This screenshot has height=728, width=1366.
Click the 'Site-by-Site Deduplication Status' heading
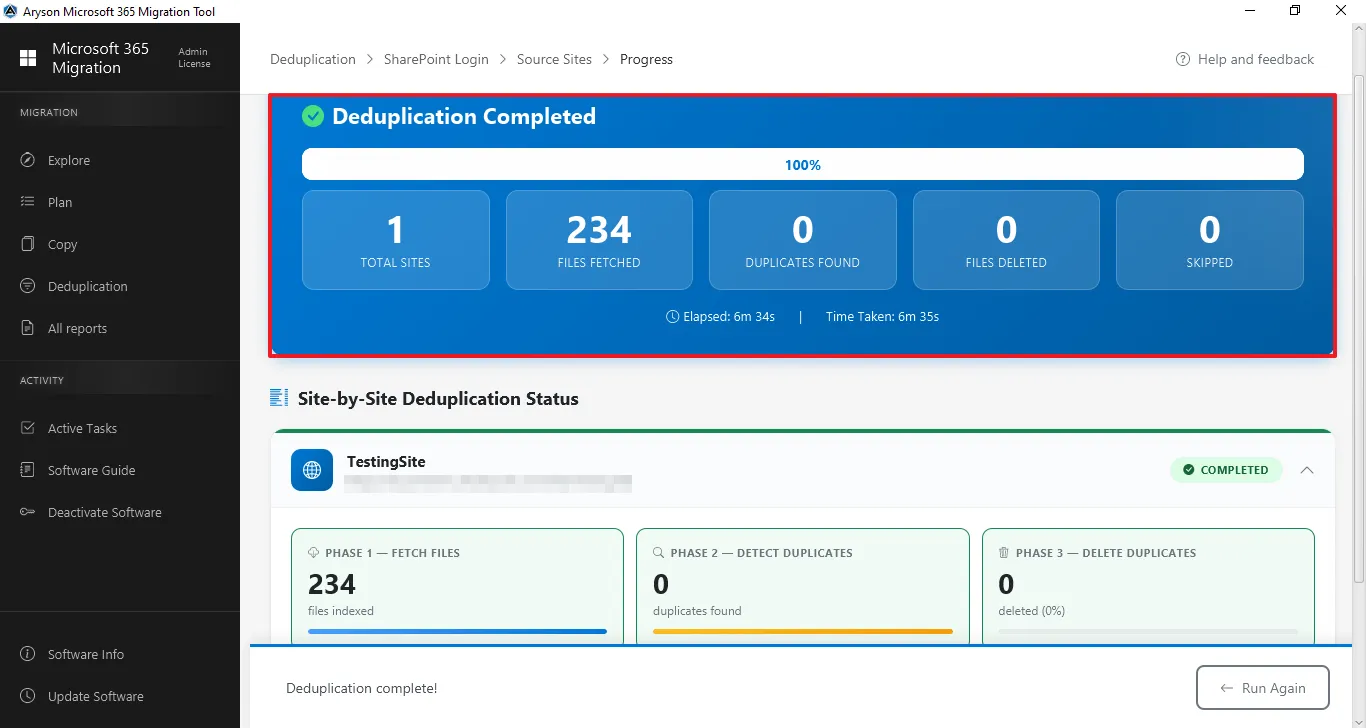pyautogui.click(x=438, y=398)
